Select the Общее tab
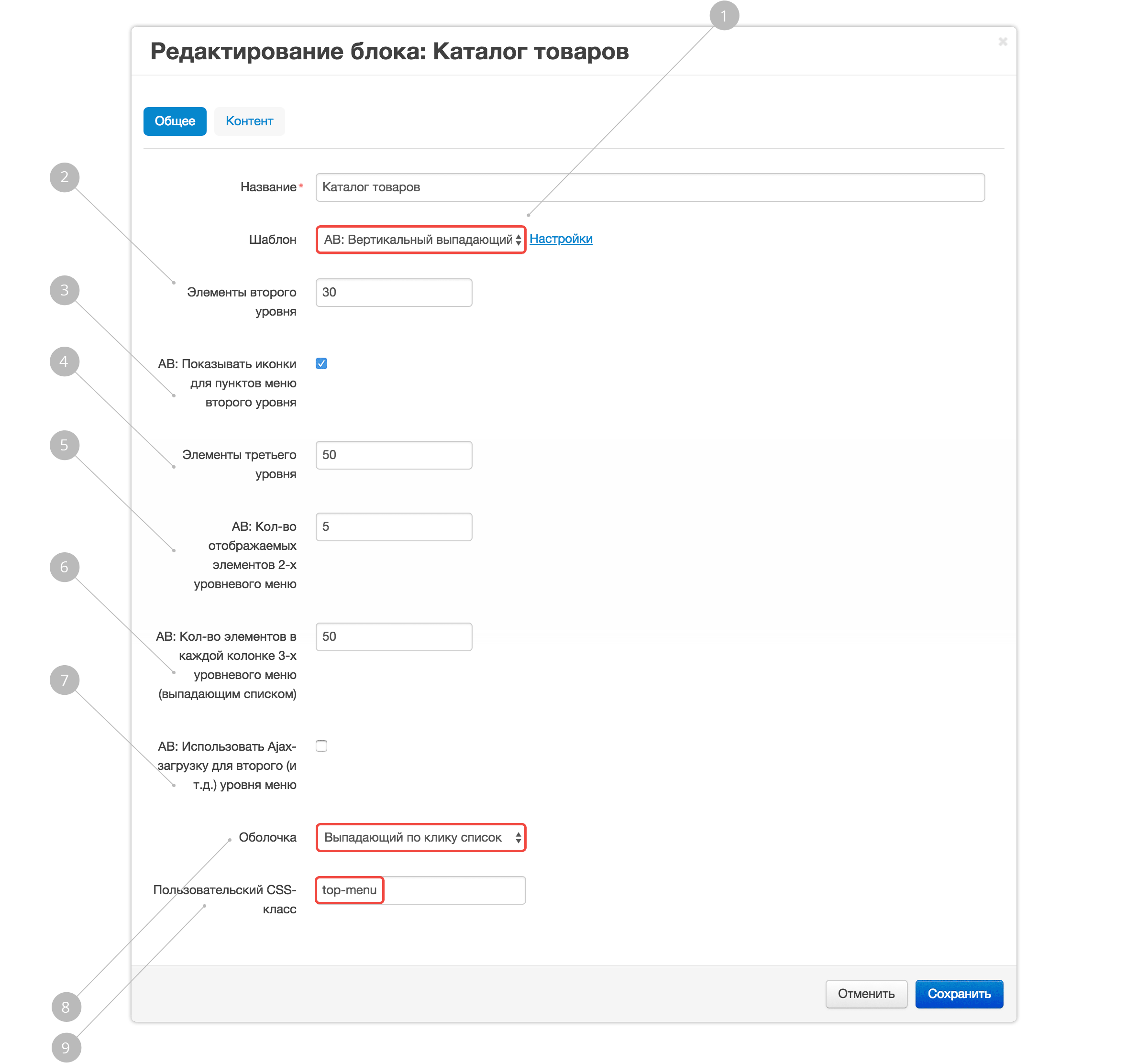Screen dimensions: 1148x1063 click(175, 121)
